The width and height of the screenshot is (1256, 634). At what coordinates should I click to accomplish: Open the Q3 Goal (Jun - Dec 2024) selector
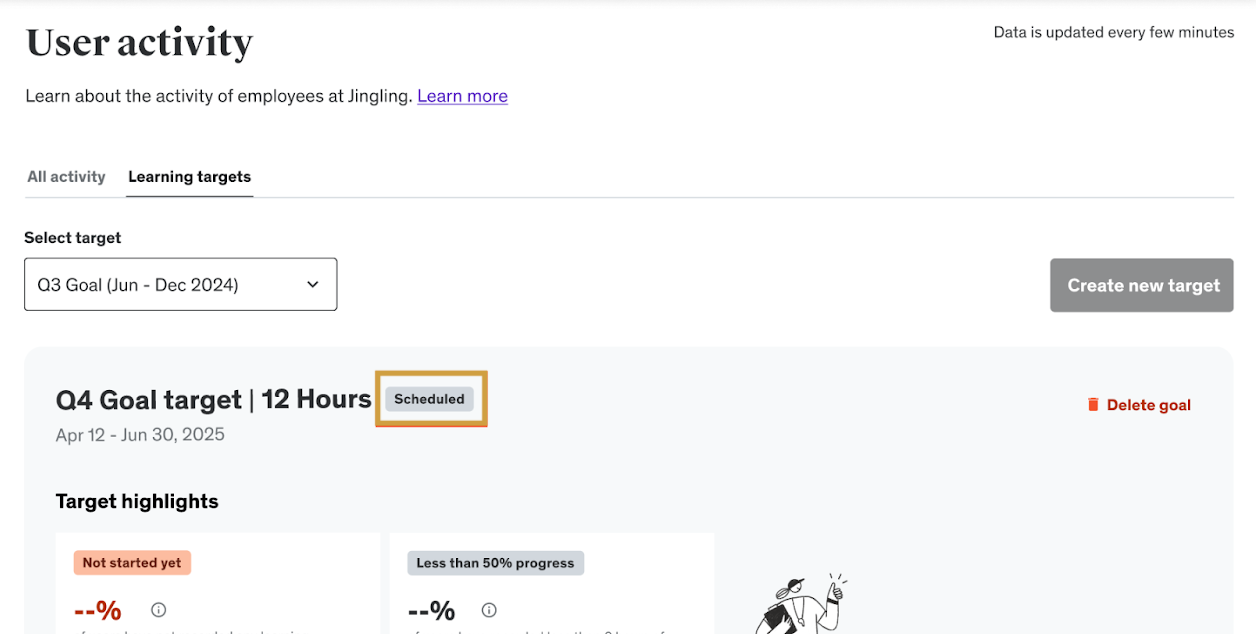[x=181, y=284]
